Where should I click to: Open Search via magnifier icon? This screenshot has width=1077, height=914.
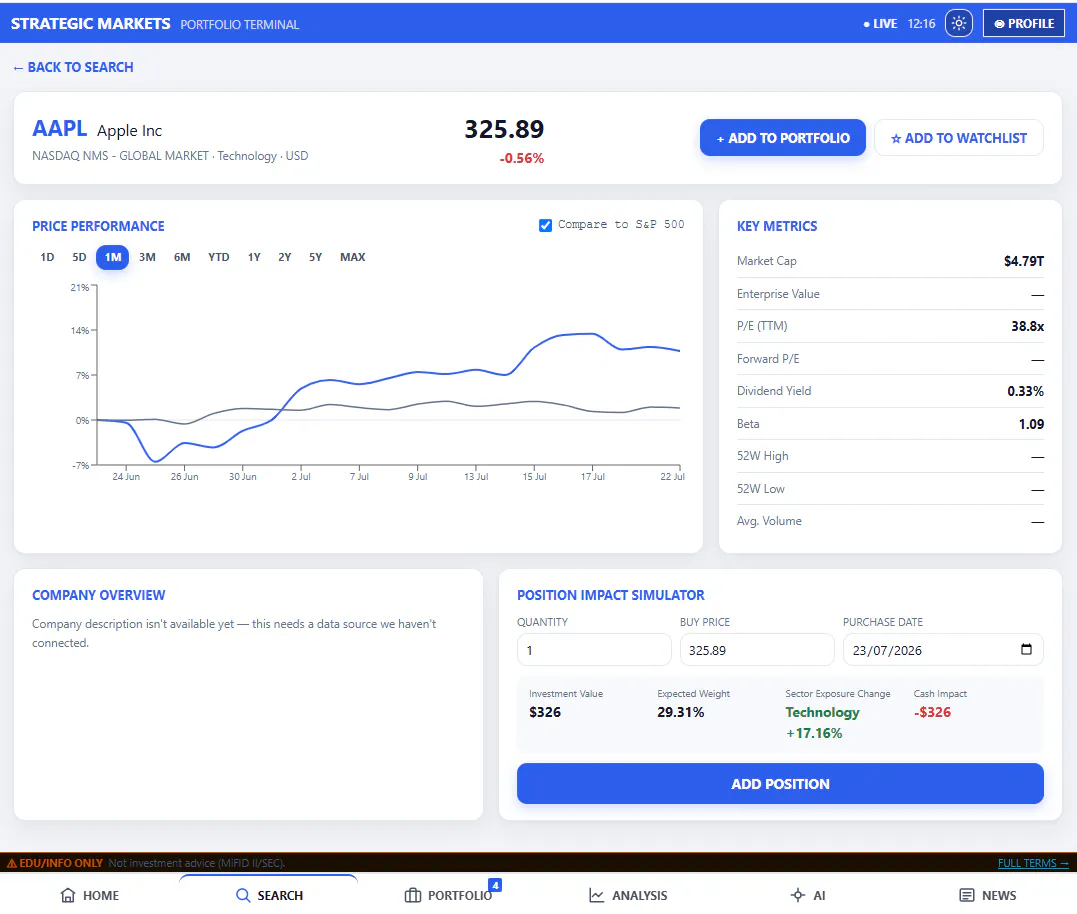pos(243,895)
